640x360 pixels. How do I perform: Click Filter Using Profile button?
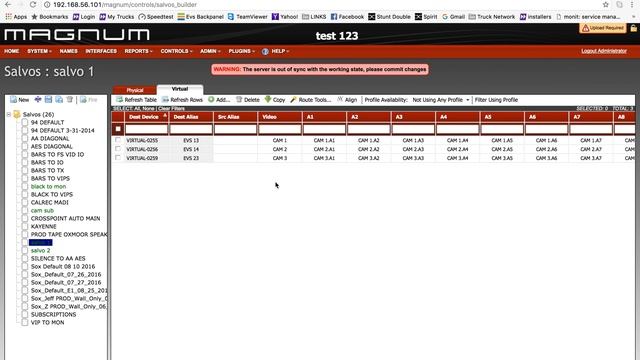pyautogui.click(x=496, y=100)
